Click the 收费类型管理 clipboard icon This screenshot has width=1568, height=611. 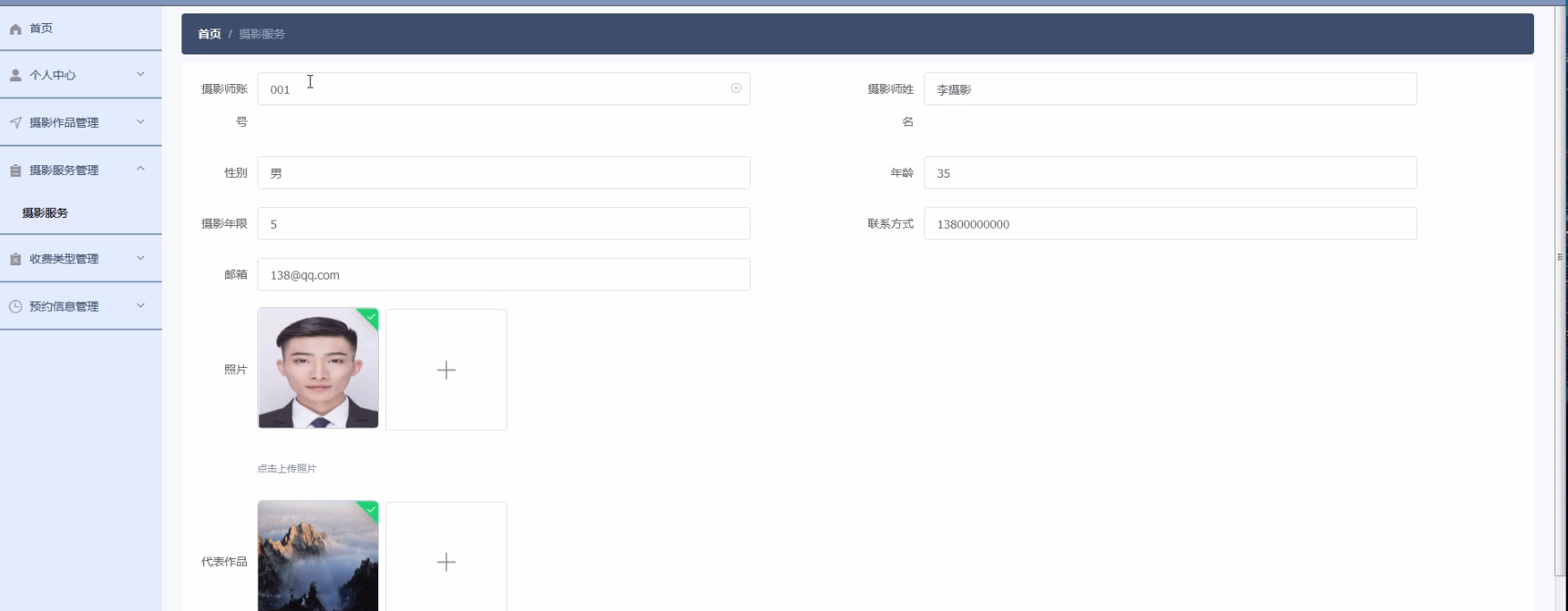coord(15,259)
